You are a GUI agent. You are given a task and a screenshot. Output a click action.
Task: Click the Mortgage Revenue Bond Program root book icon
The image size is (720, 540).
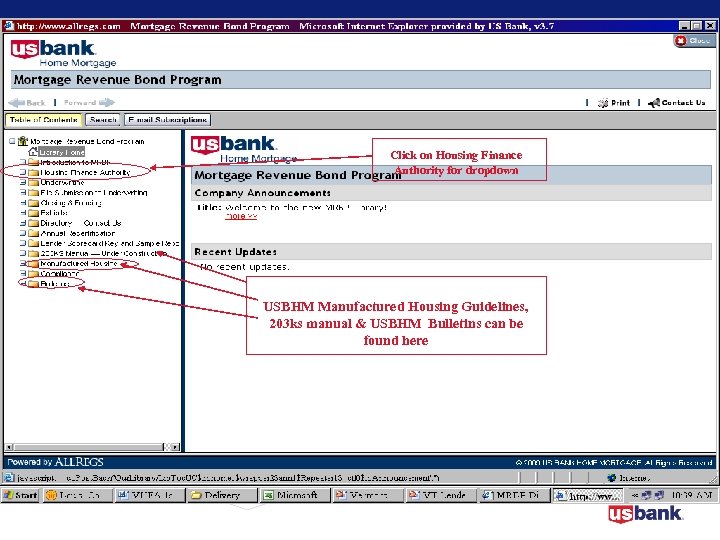tap(23, 141)
